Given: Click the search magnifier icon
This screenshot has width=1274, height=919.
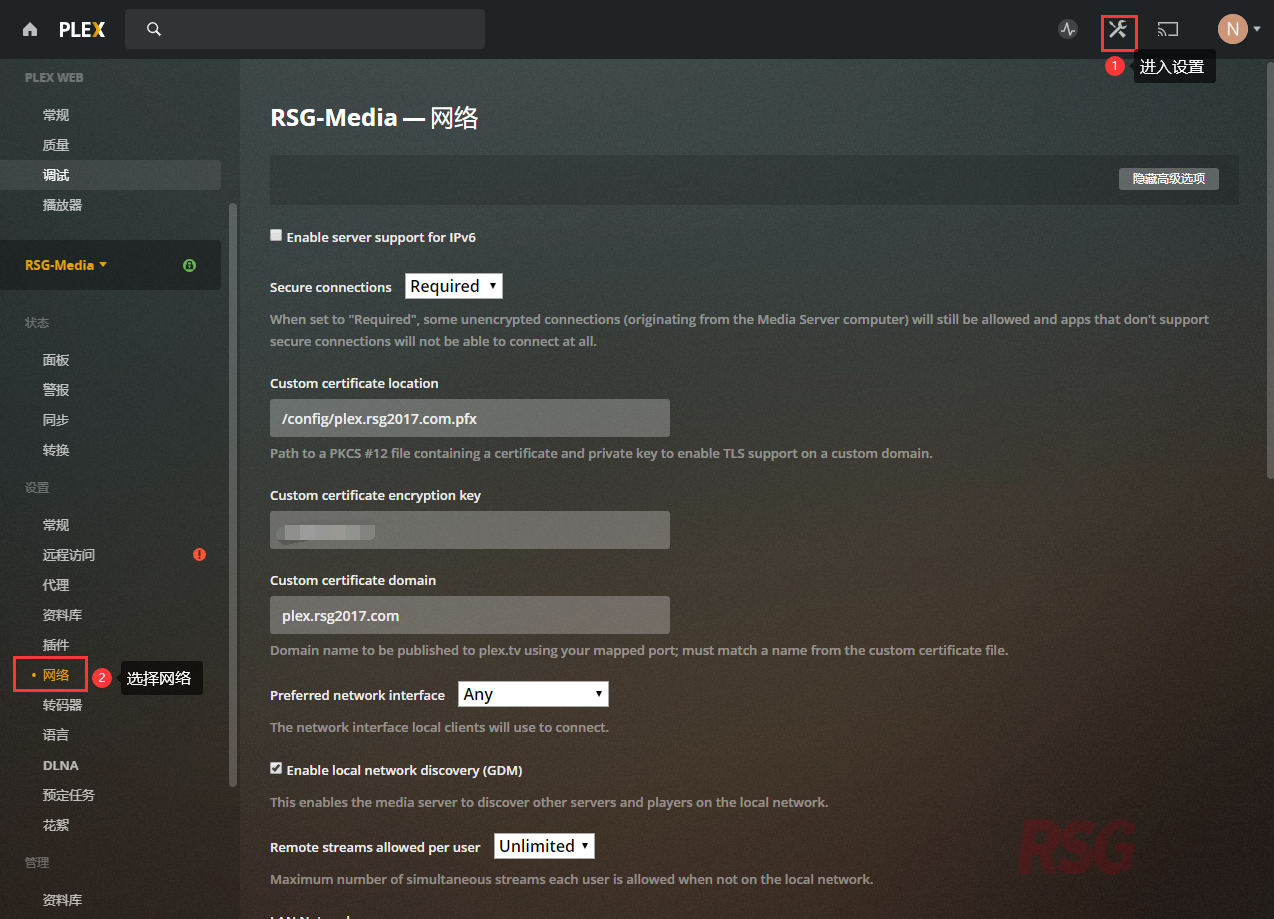Looking at the screenshot, I should 154,29.
